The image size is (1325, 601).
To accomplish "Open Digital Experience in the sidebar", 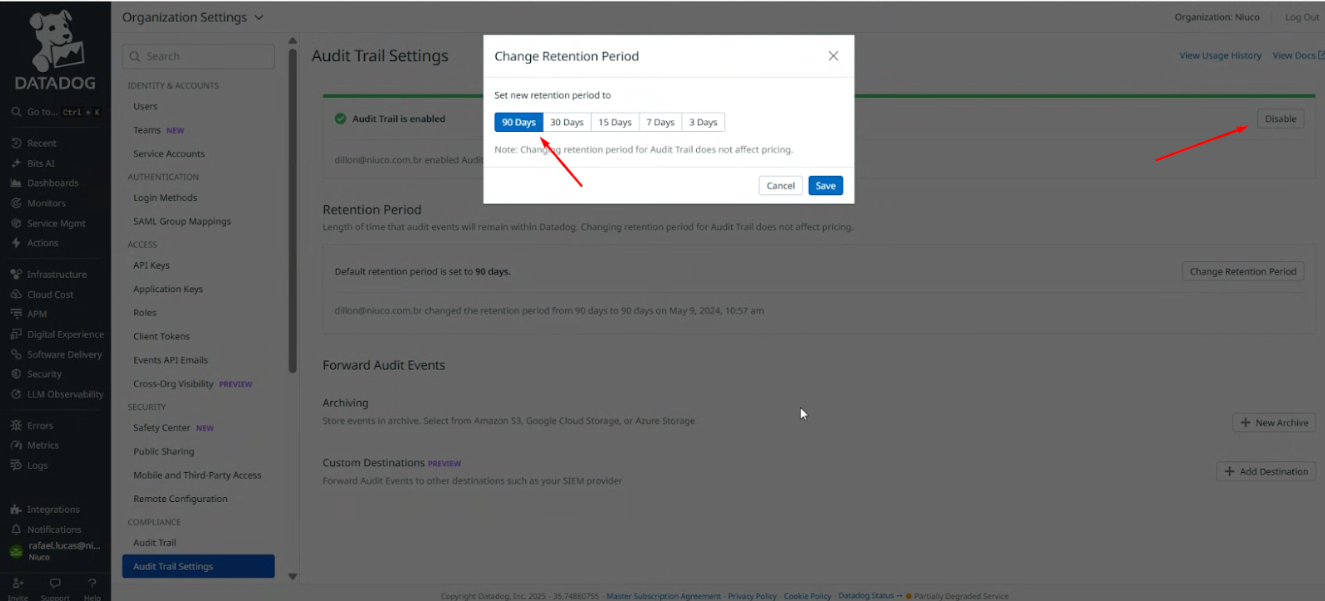I will (56, 334).
